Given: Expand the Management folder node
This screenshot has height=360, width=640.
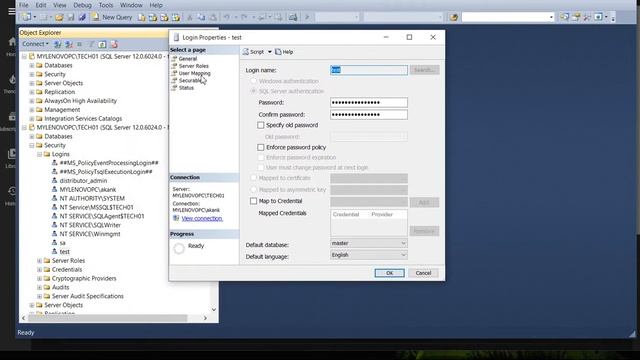Looking at the screenshot, I should point(32,110).
